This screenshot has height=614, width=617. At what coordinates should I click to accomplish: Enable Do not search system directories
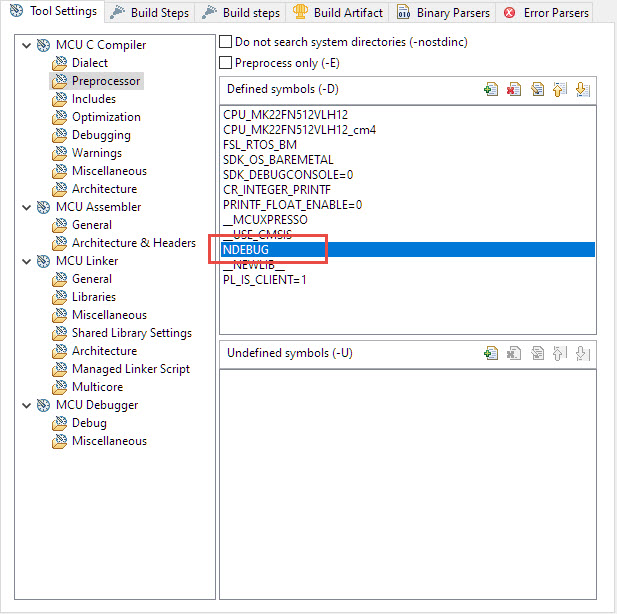pyautogui.click(x=226, y=42)
